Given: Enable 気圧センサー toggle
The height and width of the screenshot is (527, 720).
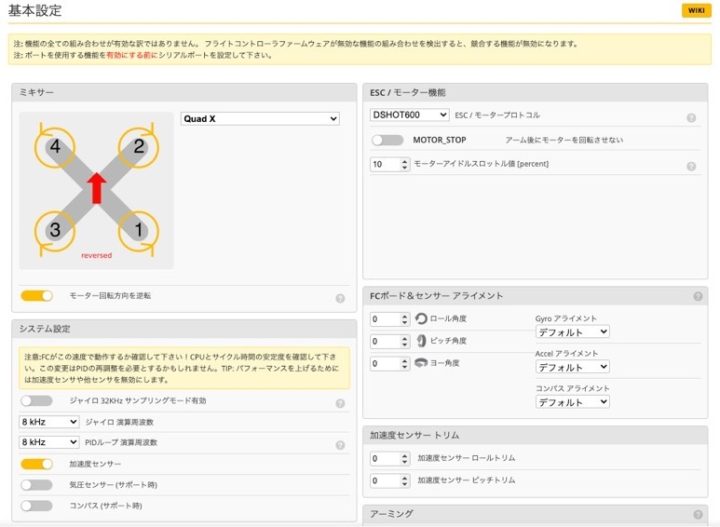Looking at the screenshot, I should click(36, 485).
